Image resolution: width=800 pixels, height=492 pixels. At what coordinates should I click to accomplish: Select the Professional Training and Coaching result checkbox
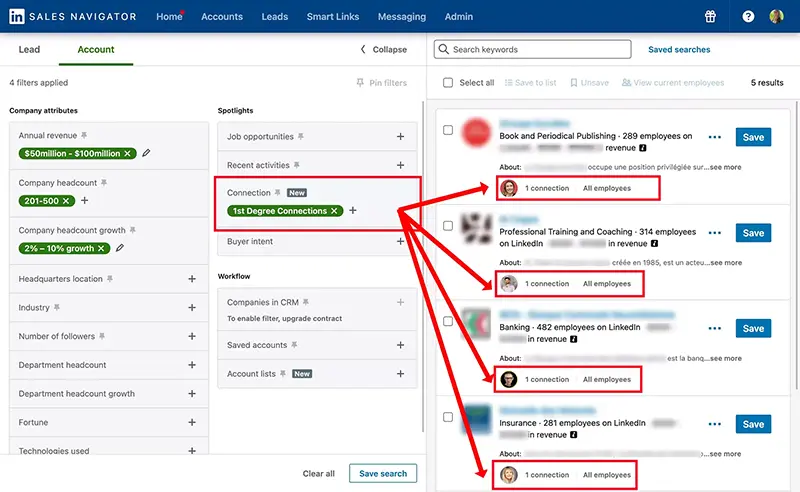click(448, 226)
